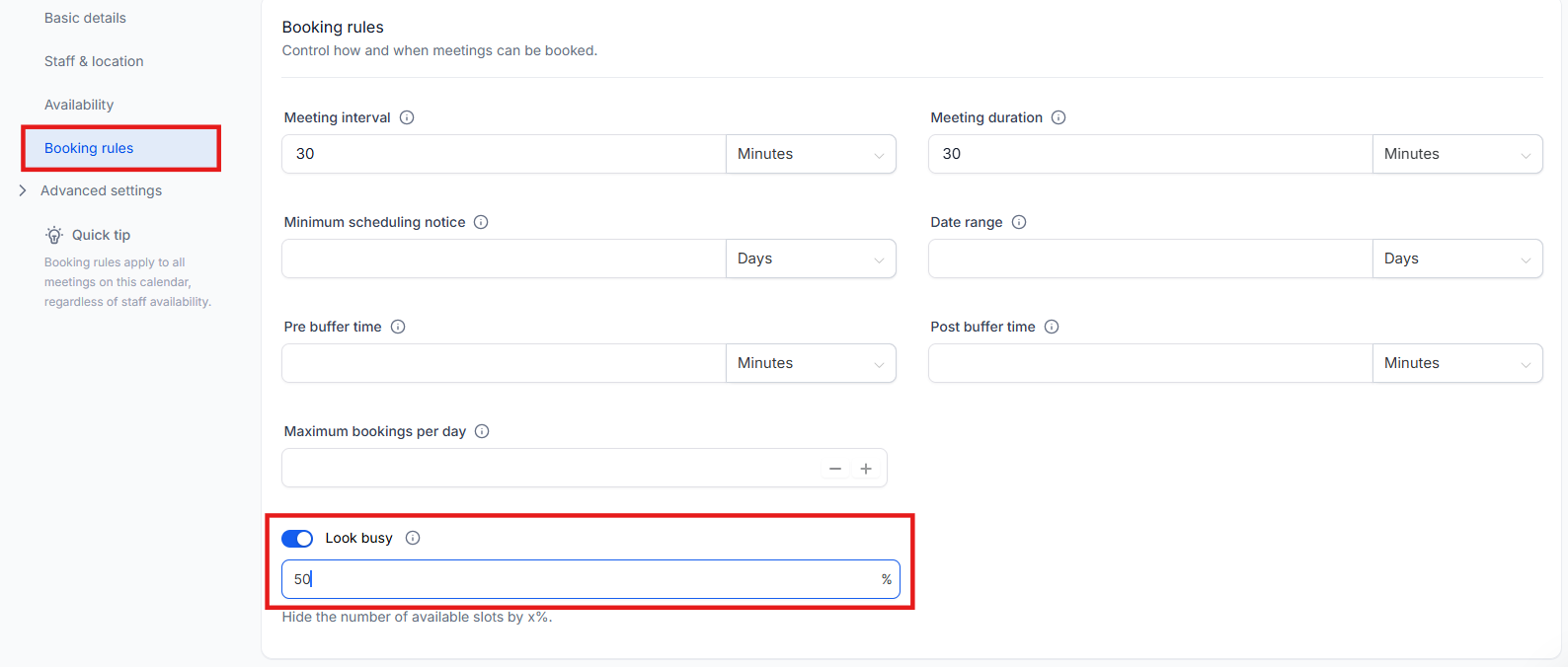Click info icon next to Maximum bookings per day

482,431
